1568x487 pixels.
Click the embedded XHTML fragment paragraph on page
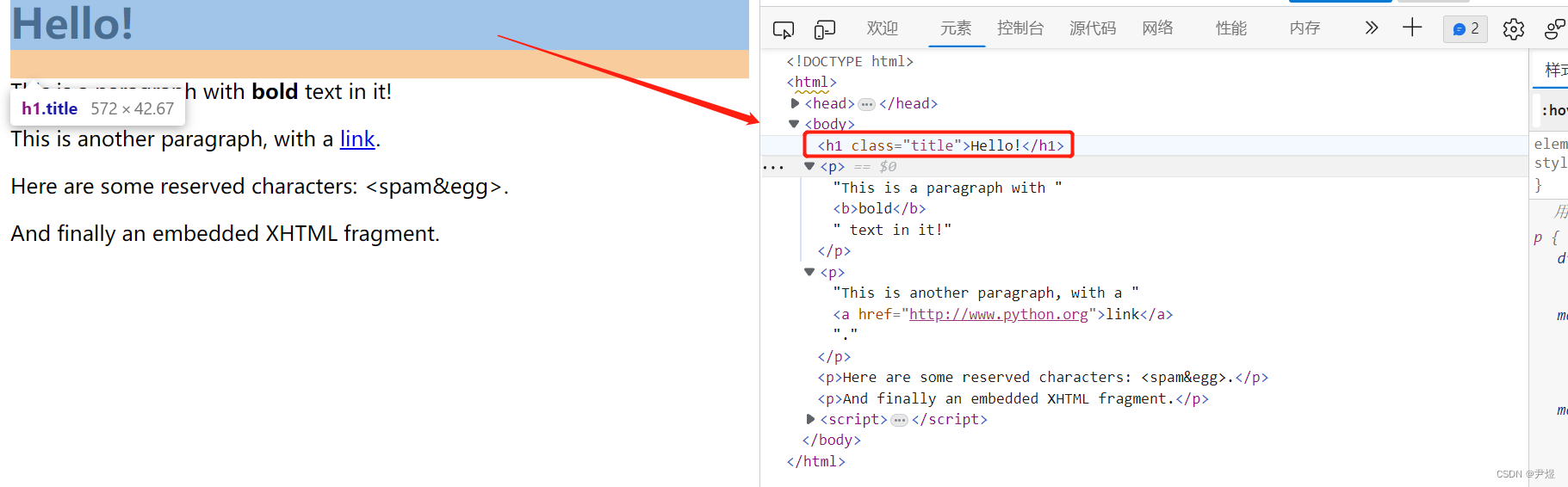pyautogui.click(x=225, y=234)
